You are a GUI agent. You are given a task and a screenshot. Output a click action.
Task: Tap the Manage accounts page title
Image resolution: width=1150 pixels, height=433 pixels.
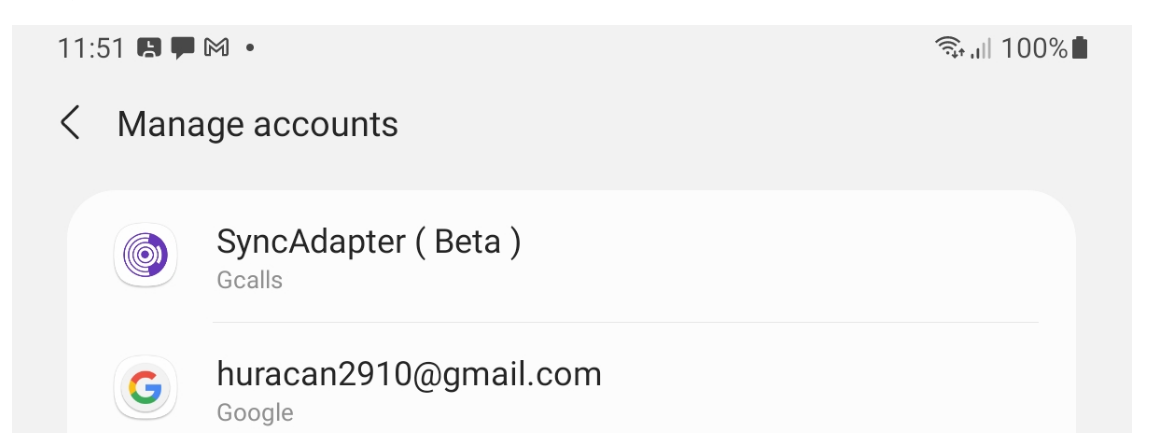tap(257, 124)
